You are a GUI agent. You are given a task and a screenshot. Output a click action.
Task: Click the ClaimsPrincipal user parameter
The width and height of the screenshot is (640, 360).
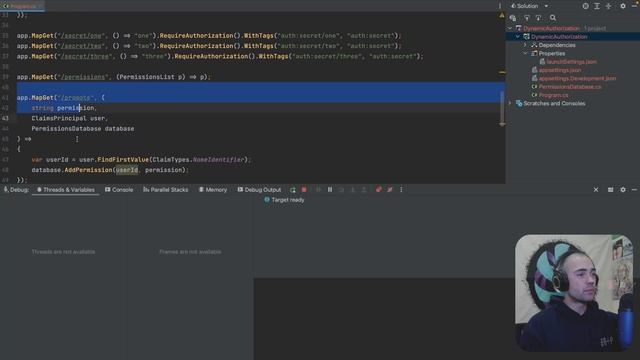point(69,118)
